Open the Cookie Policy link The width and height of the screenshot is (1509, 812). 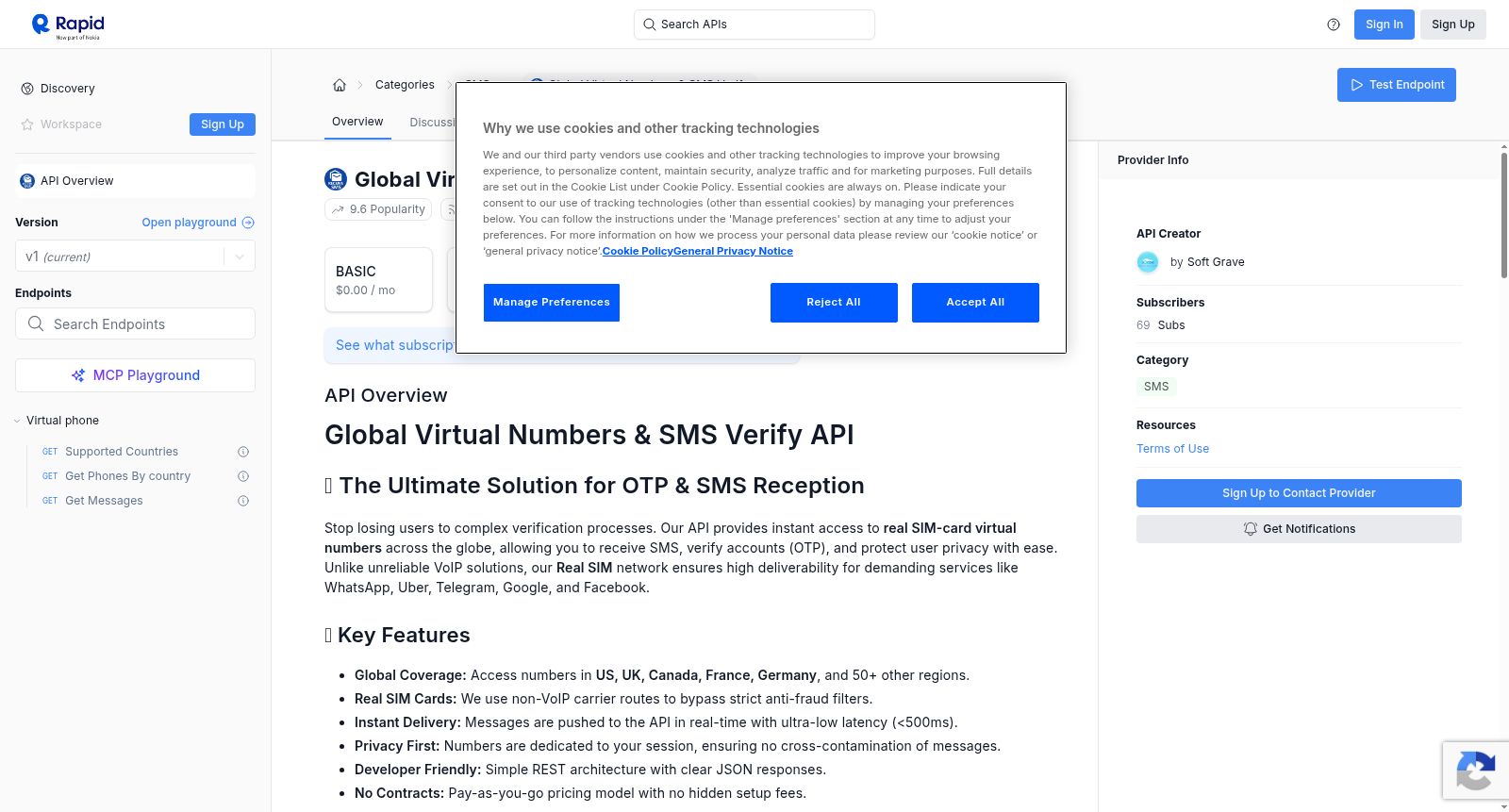pyautogui.click(x=638, y=251)
